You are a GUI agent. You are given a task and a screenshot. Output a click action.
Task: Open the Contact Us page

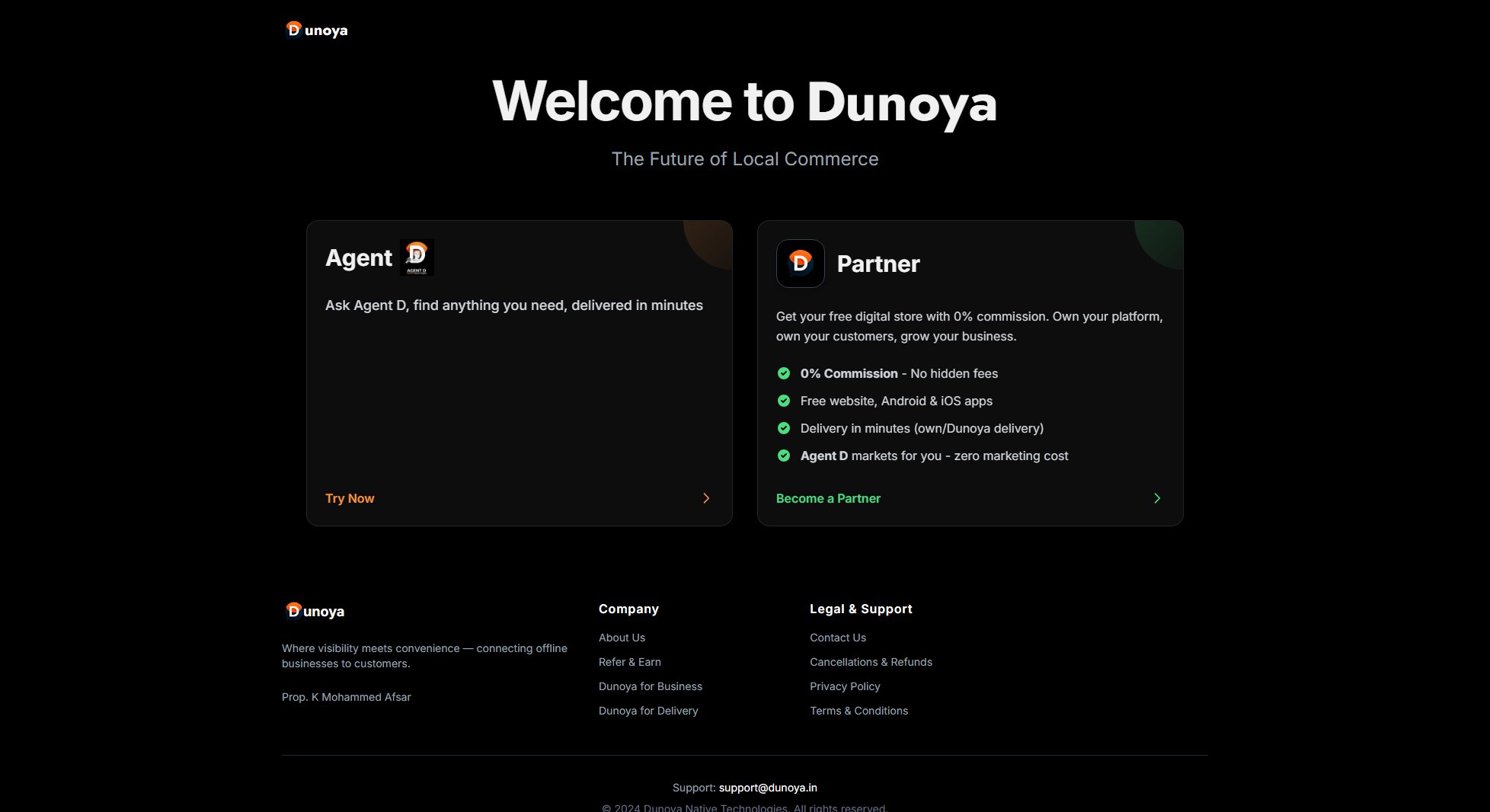[x=837, y=638]
